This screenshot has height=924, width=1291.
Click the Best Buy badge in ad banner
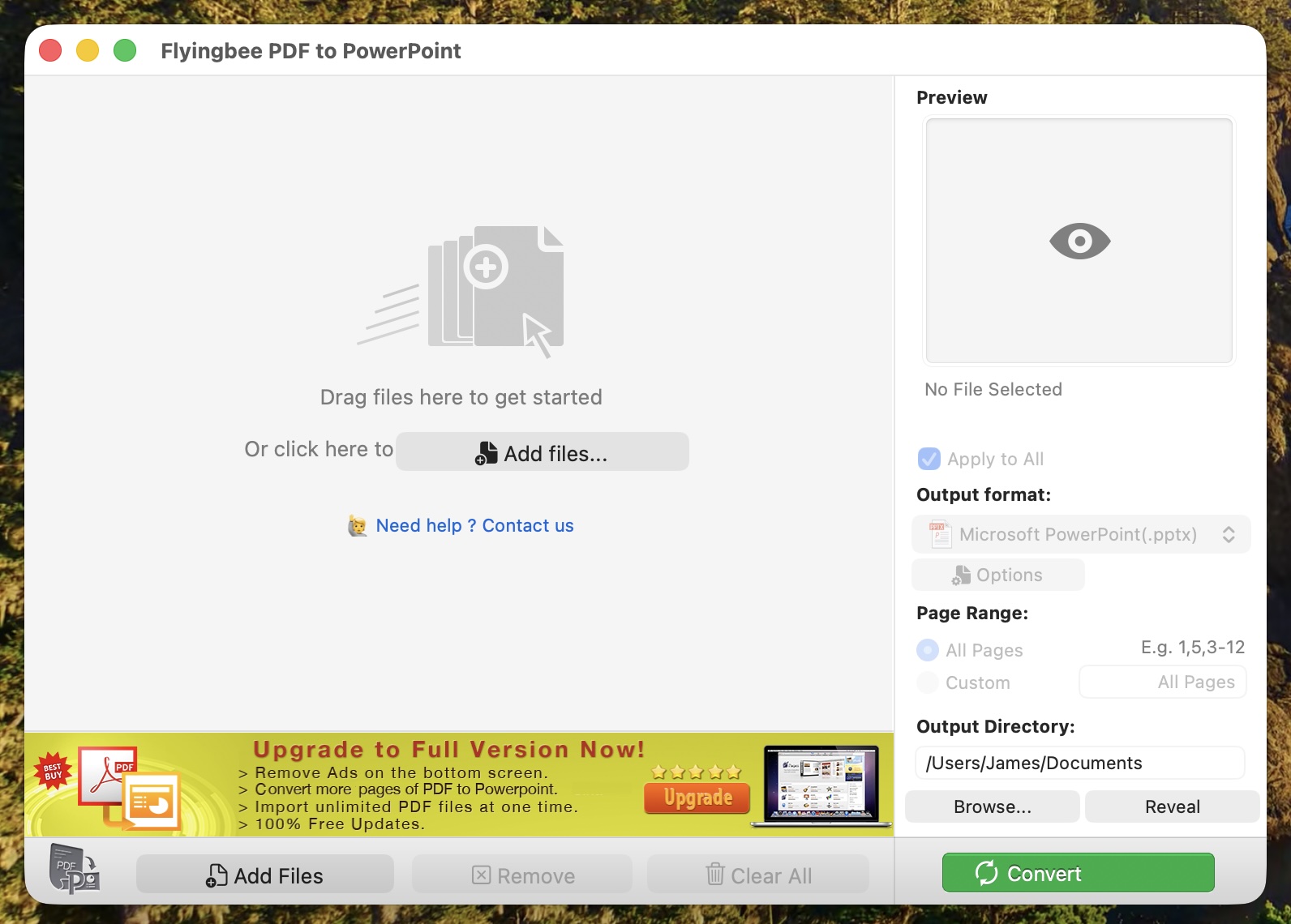coord(53,771)
